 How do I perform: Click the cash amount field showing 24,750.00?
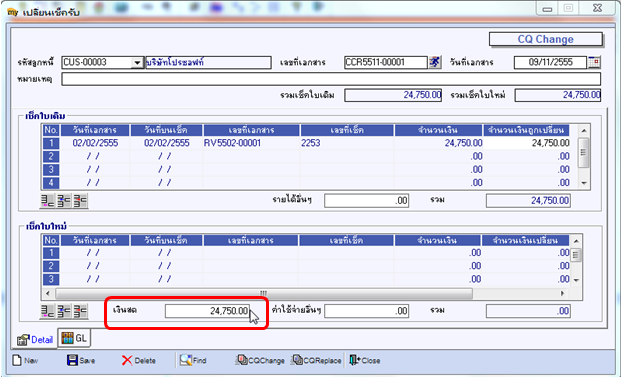[207, 311]
